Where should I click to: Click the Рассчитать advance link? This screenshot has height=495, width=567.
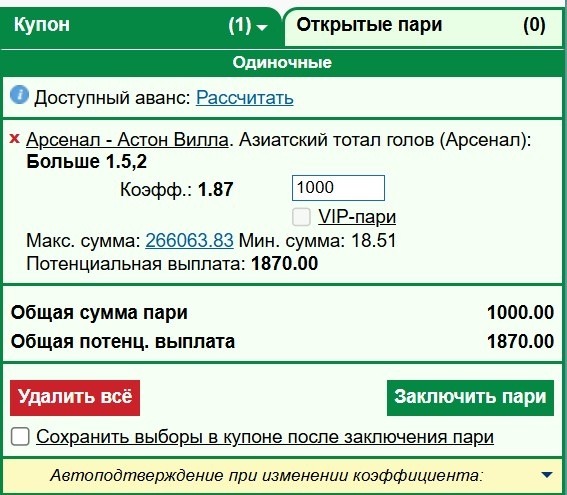(x=244, y=97)
